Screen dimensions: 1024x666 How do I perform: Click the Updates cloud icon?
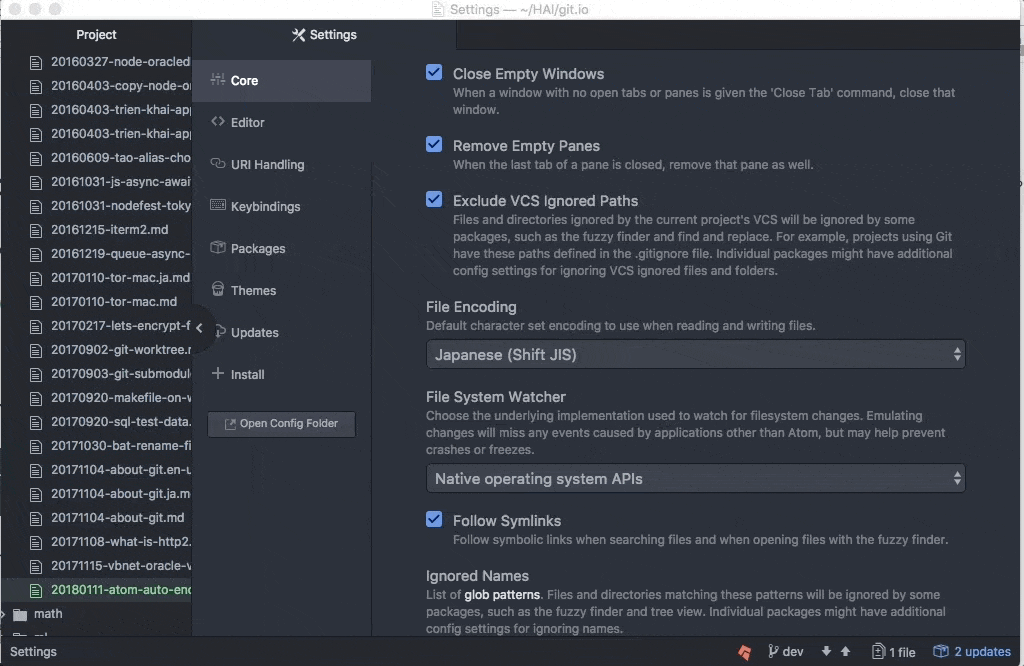point(220,331)
